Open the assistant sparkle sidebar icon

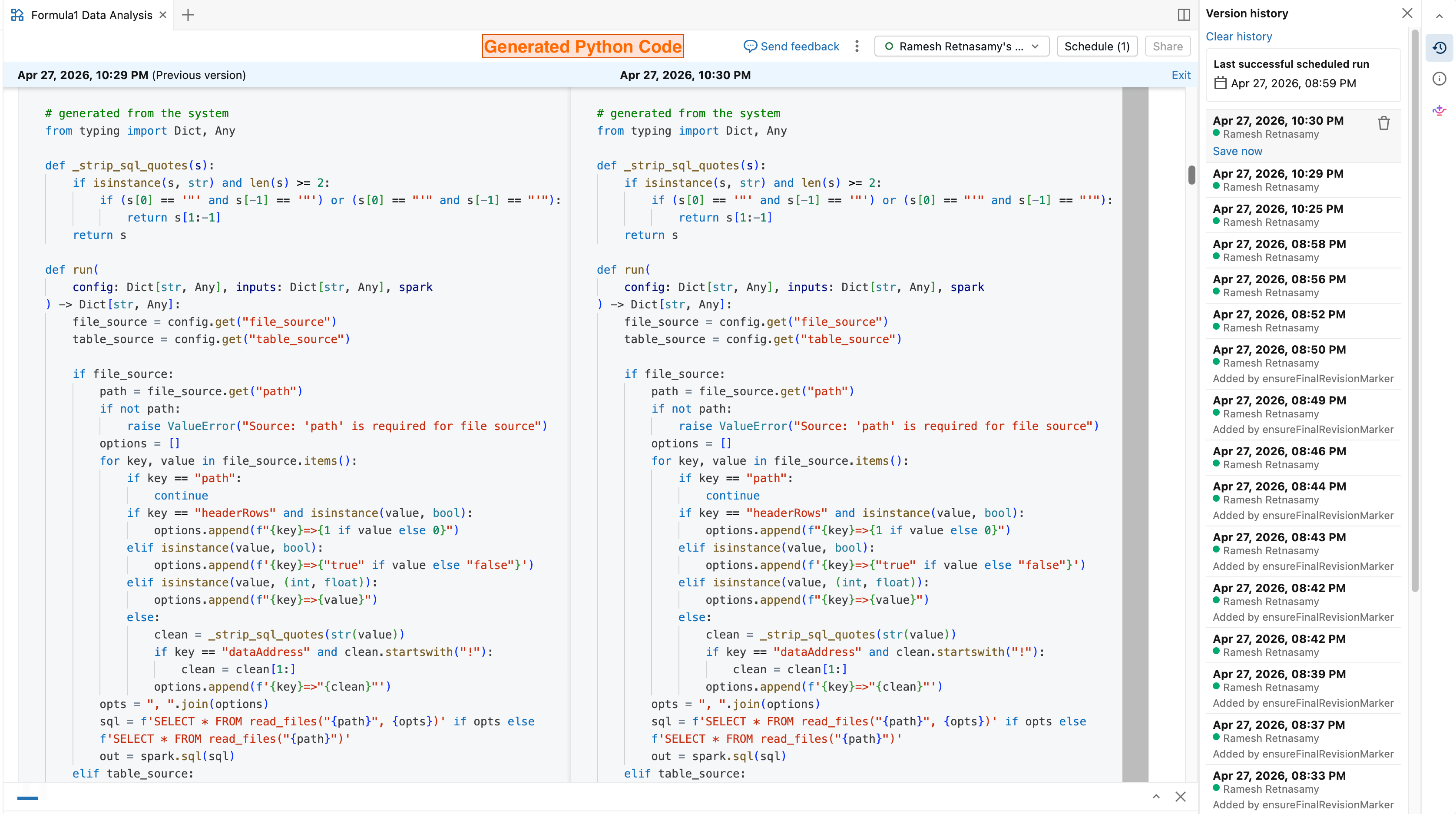point(1439,109)
